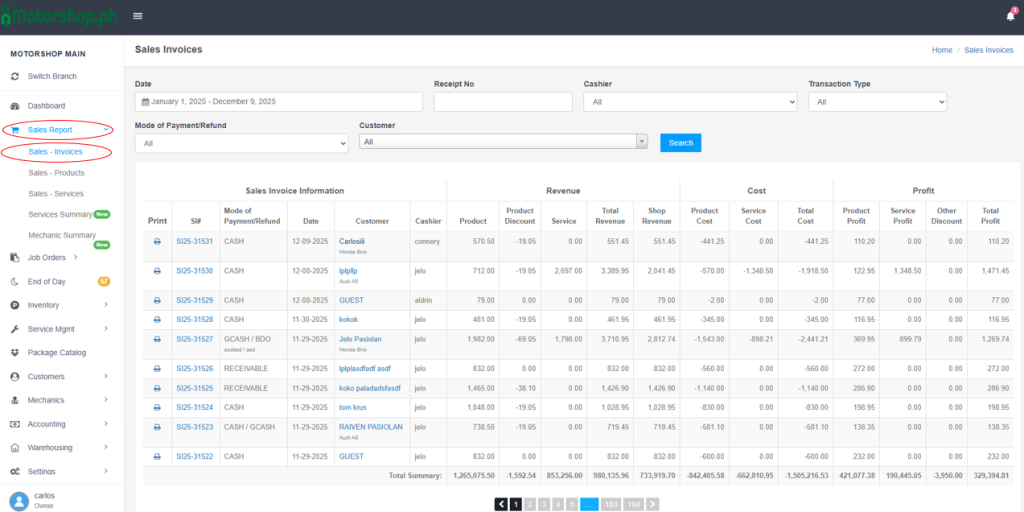The height and width of the screenshot is (512, 1024).
Task: Click the End of Day moon icon
Action: pos(15,281)
